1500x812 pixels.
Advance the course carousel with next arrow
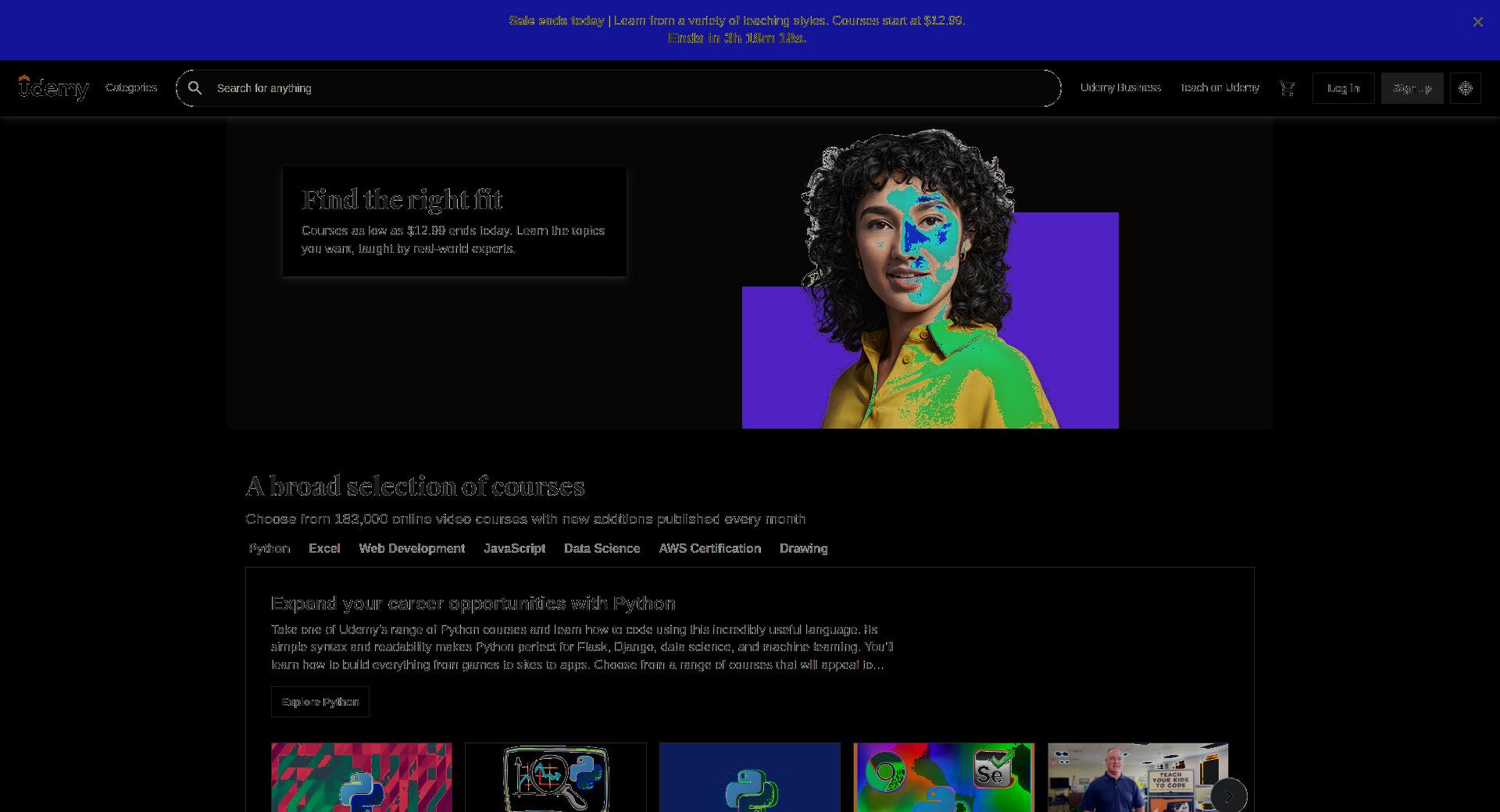(1228, 796)
